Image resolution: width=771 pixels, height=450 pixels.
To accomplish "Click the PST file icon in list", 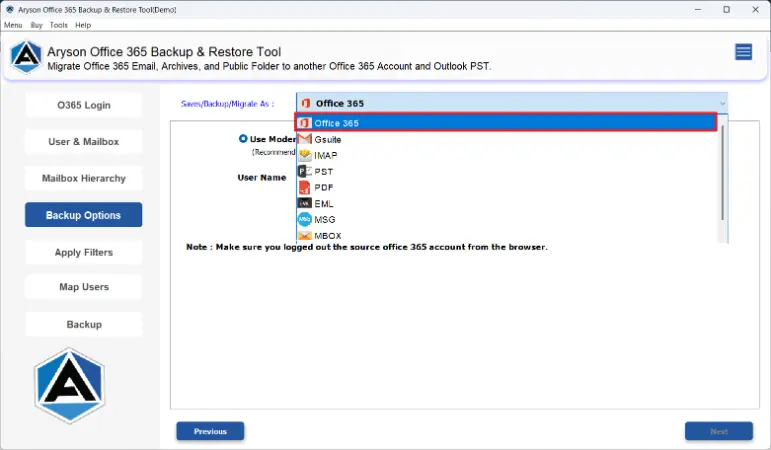I will coord(305,171).
